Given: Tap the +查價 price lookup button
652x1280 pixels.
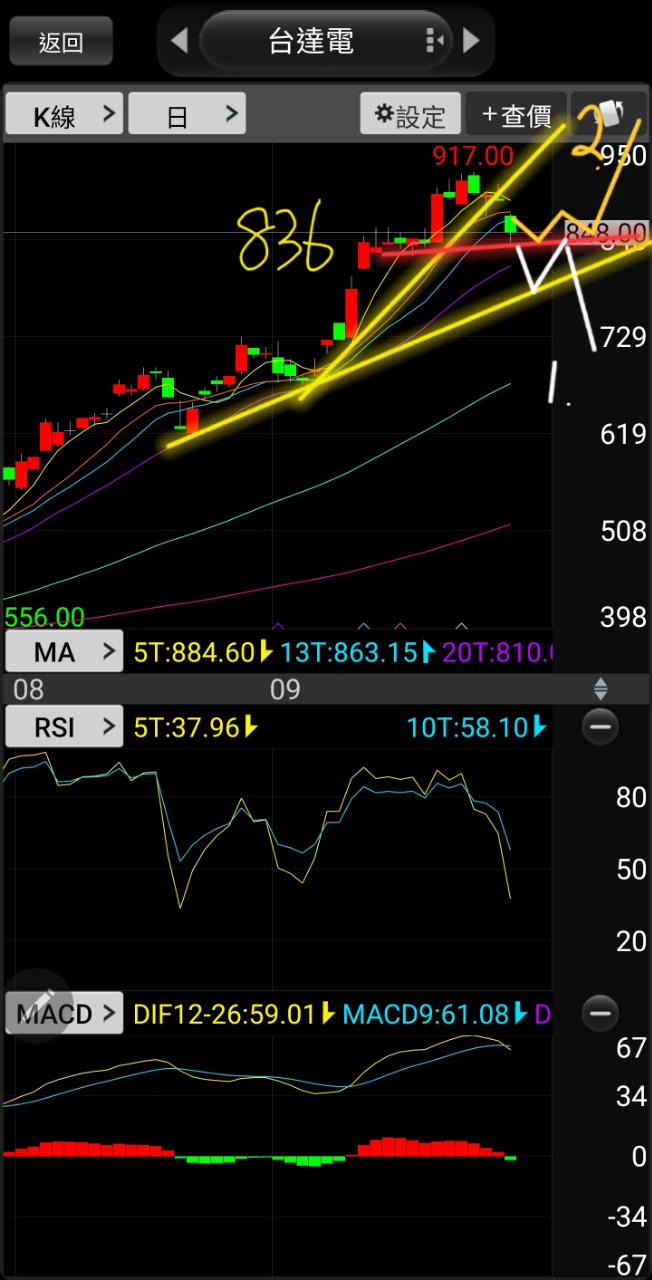Looking at the screenshot, I should 516,115.
